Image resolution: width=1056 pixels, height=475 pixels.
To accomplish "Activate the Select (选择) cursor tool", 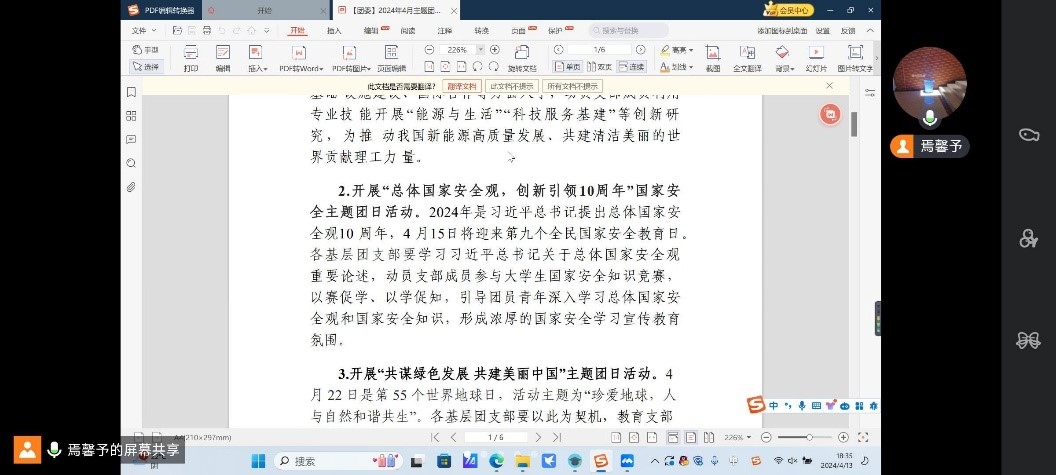I will click(145, 67).
